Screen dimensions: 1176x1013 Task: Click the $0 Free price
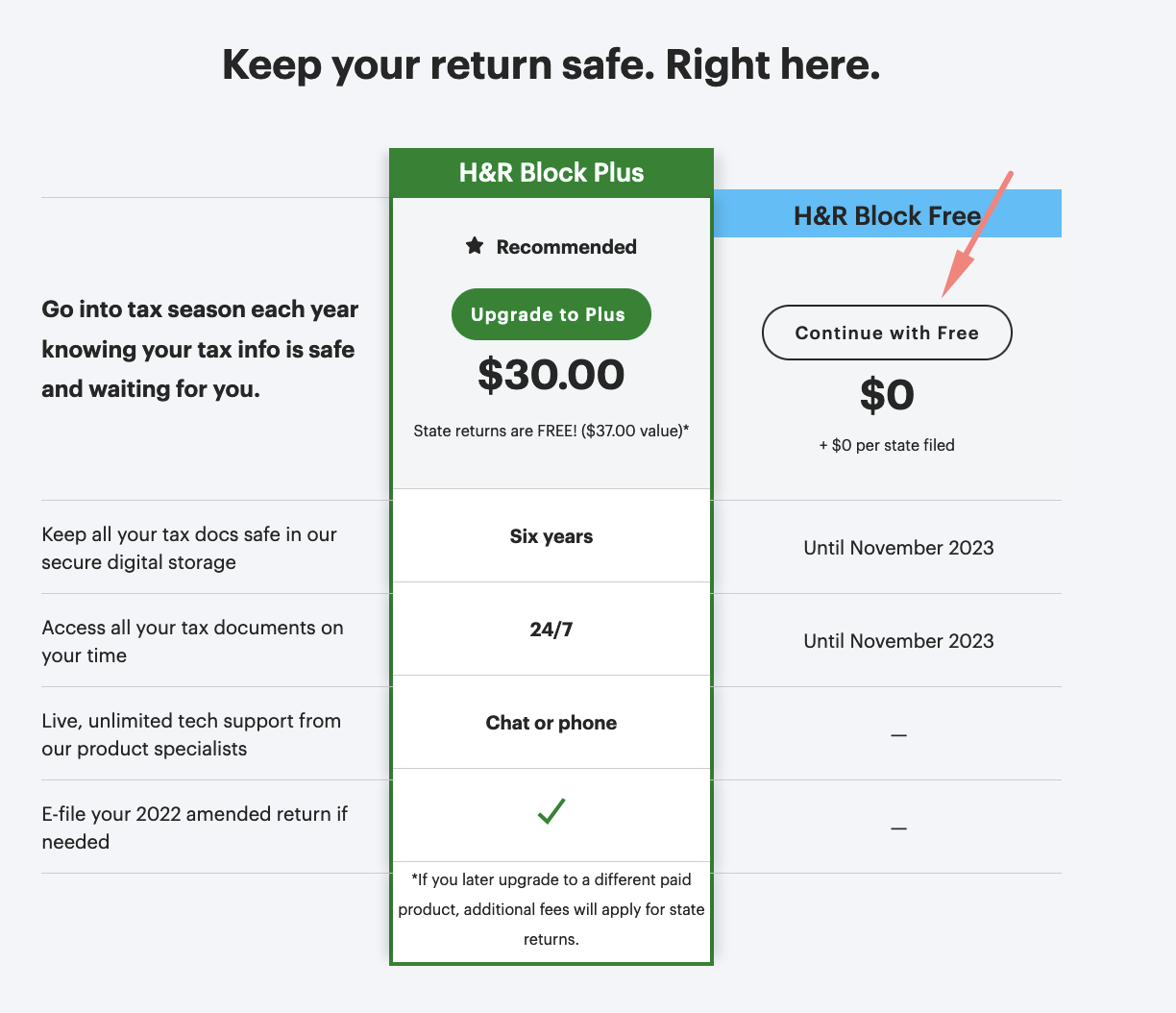point(887,394)
